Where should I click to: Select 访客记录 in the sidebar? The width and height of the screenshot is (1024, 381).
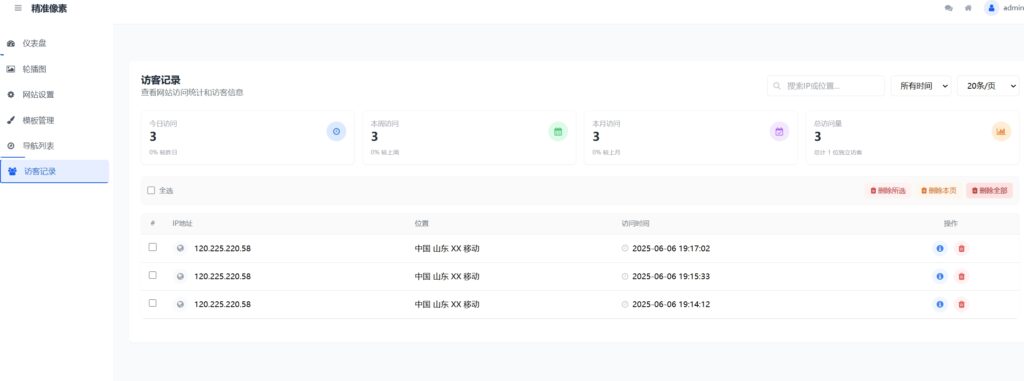[x=54, y=171]
